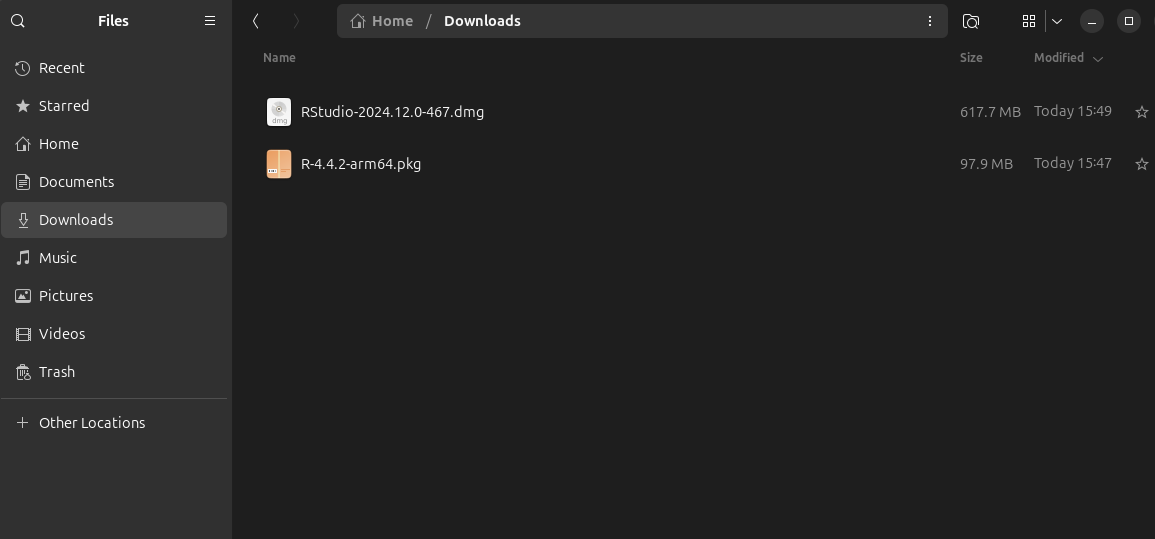The image size is (1155, 539).
Task: Open the Trash folder in the sidebar
Action: pyautogui.click(x=56, y=372)
